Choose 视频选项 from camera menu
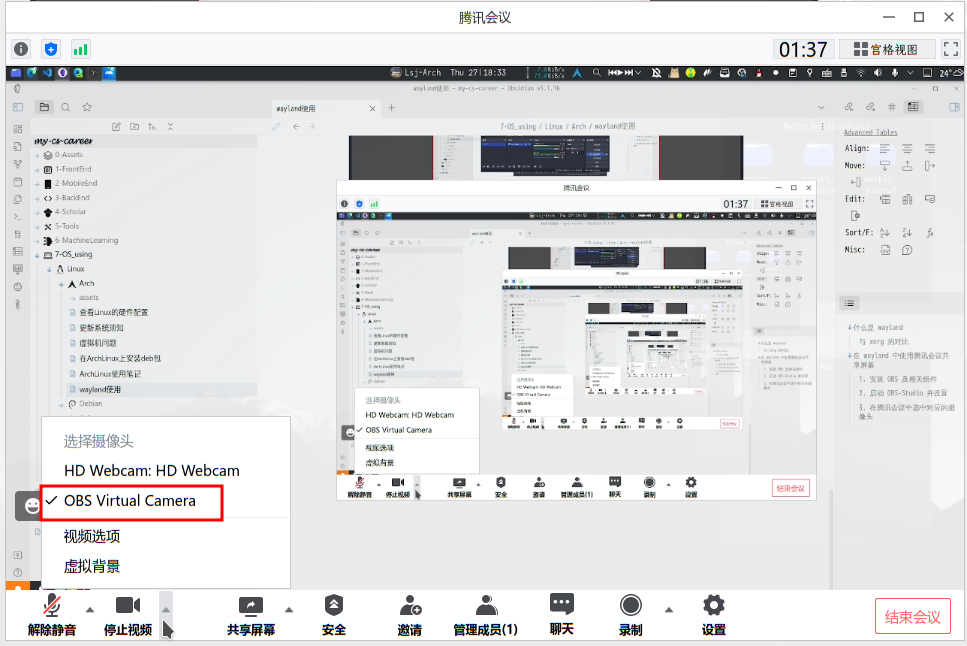Image resolution: width=967 pixels, height=646 pixels. pyautogui.click(x=92, y=537)
